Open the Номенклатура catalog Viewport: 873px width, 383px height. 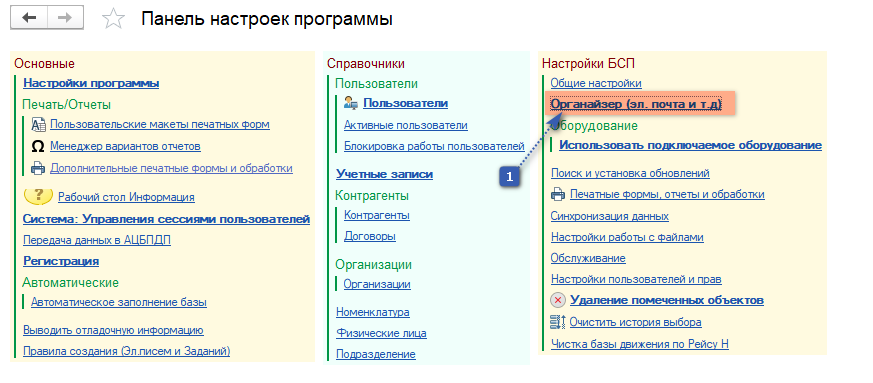click(x=373, y=312)
